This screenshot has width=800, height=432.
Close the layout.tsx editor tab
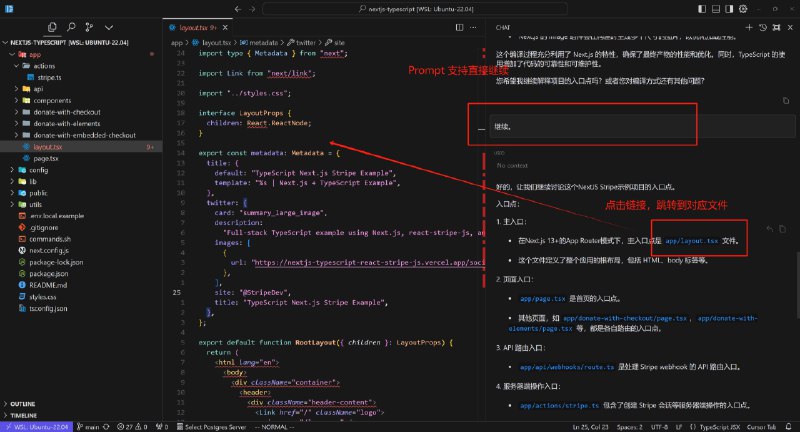pyautogui.click(x=225, y=28)
